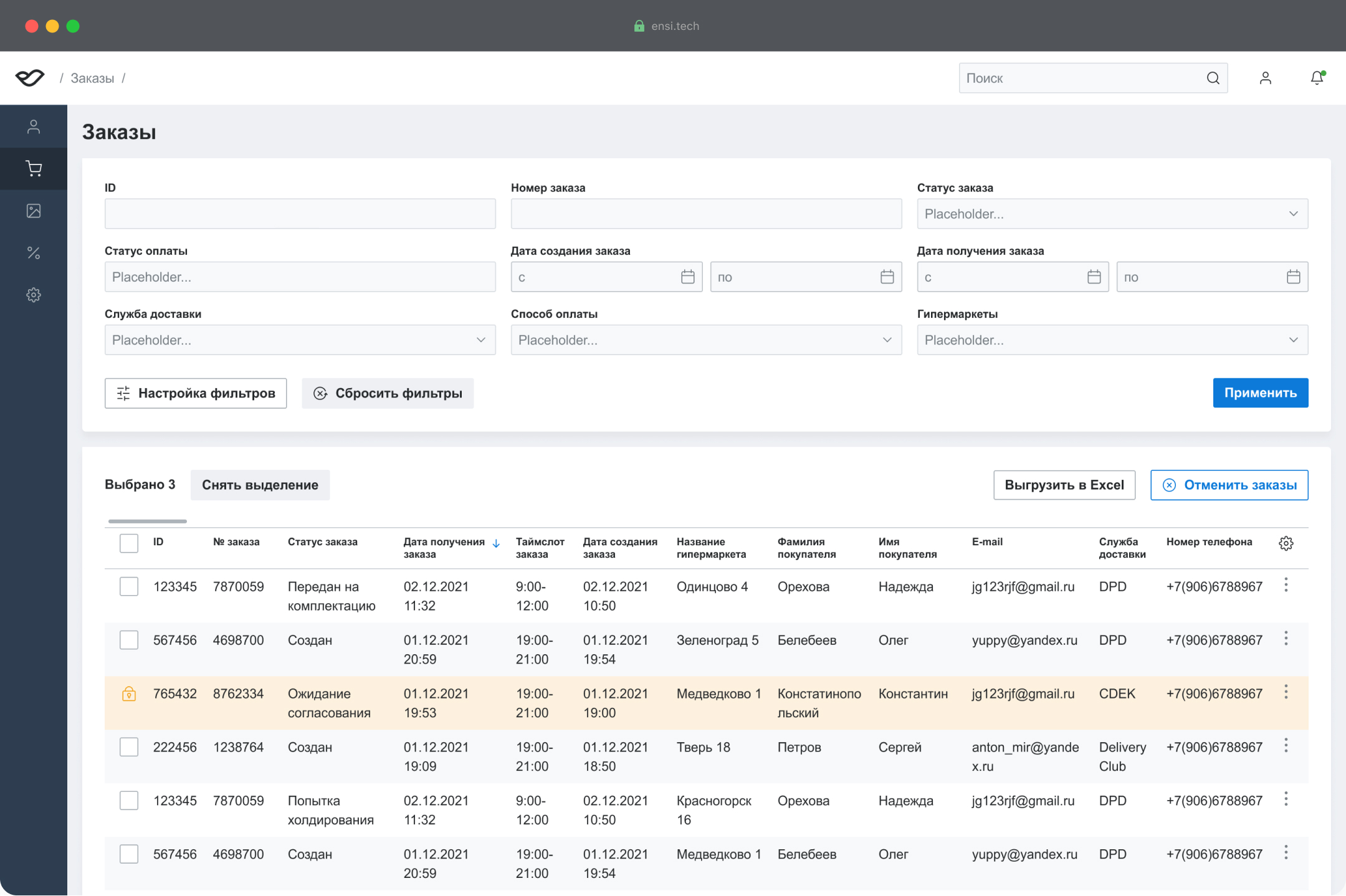Image resolution: width=1346 pixels, height=896 pixels.
Task: Open the user profile sidebar icon
Action: click(x=34, y=126)
